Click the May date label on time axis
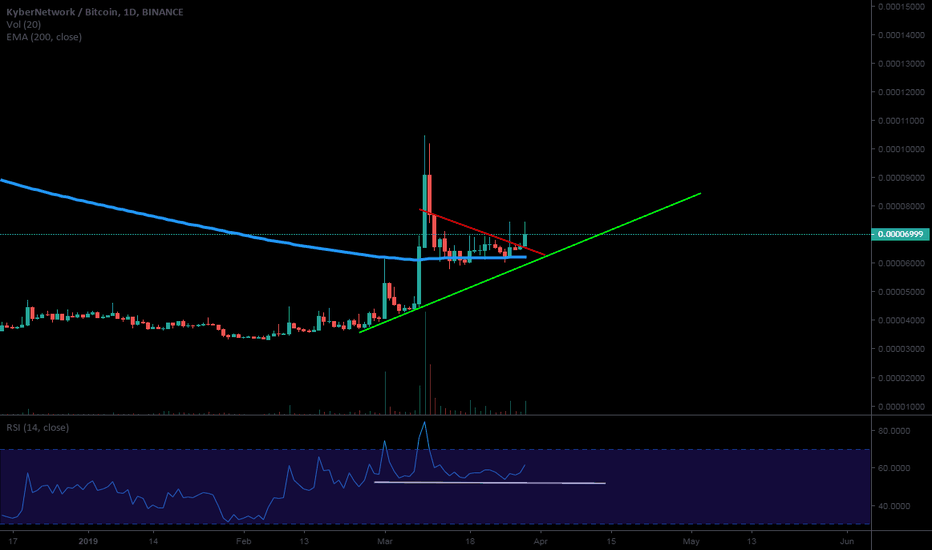The width and height of the screenshot is (932, 550). 691,541
